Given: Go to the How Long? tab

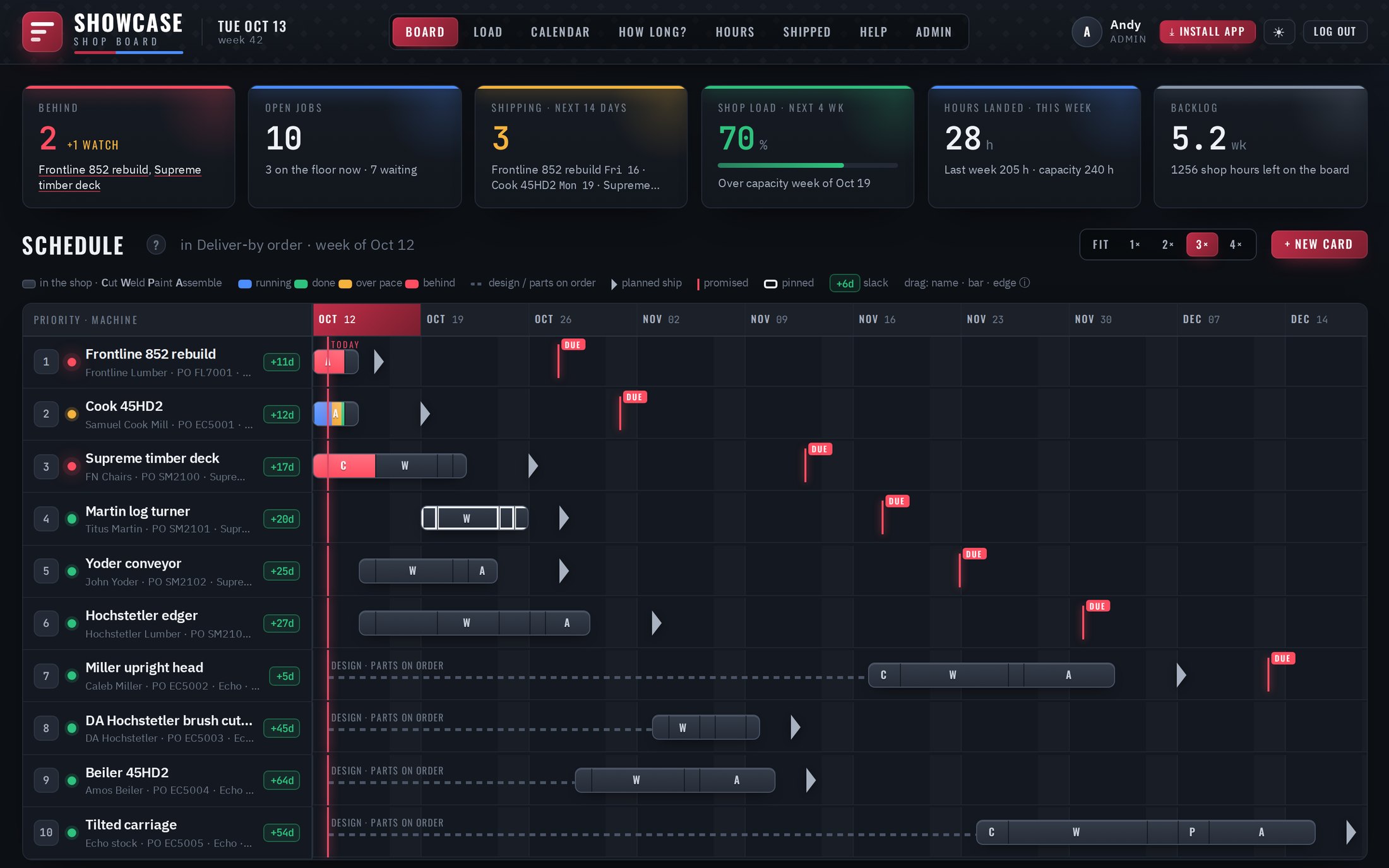Looking at the screenshot, I should click(652, 32).
